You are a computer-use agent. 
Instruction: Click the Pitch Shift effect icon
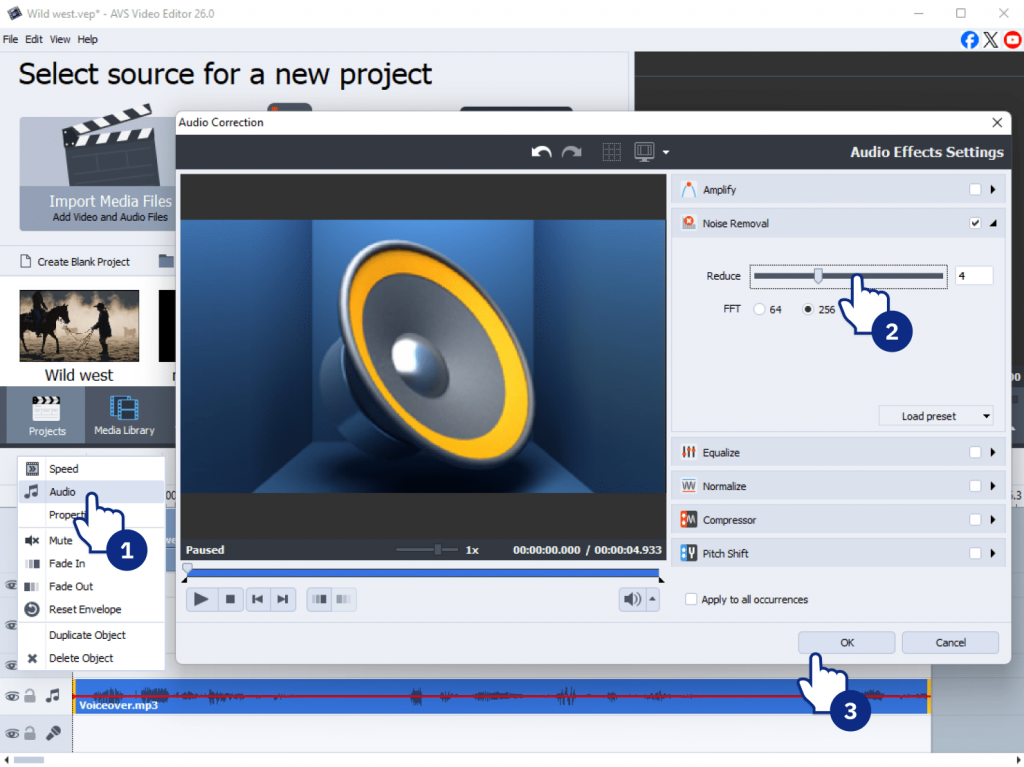click(x=688, y=553)
